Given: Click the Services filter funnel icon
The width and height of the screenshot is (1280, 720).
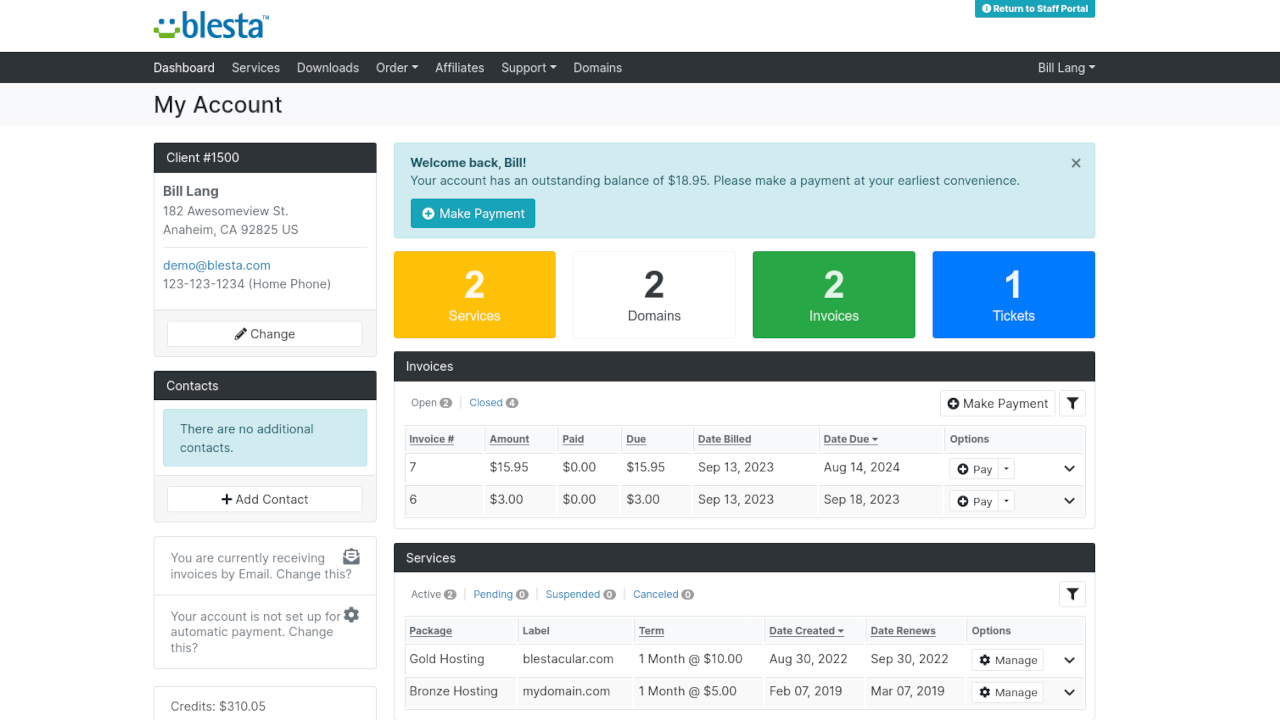Looking at the screenshot, I should click(1072, 595).
